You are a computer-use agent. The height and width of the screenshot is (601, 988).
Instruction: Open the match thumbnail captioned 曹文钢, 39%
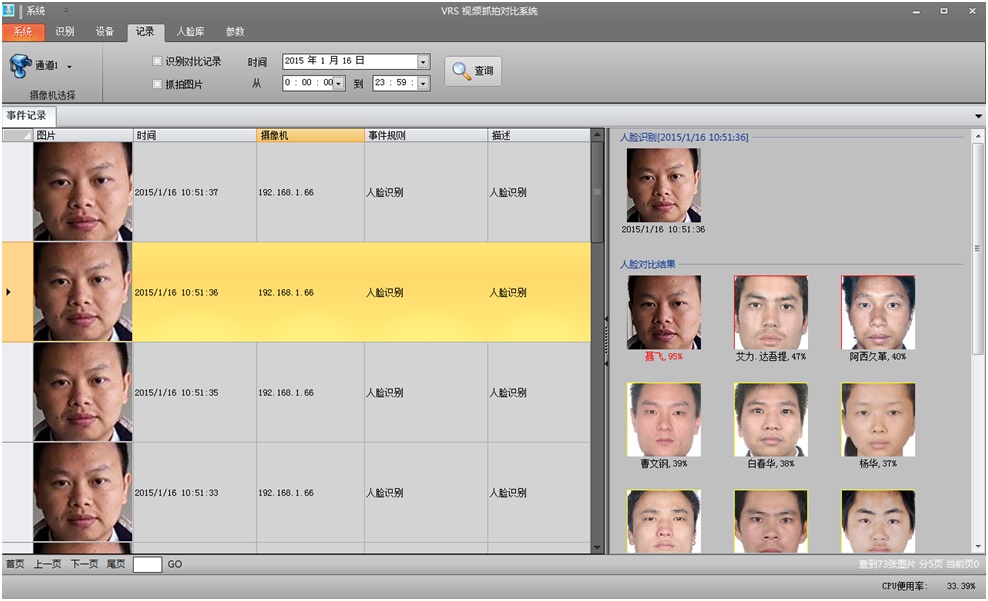663,420
